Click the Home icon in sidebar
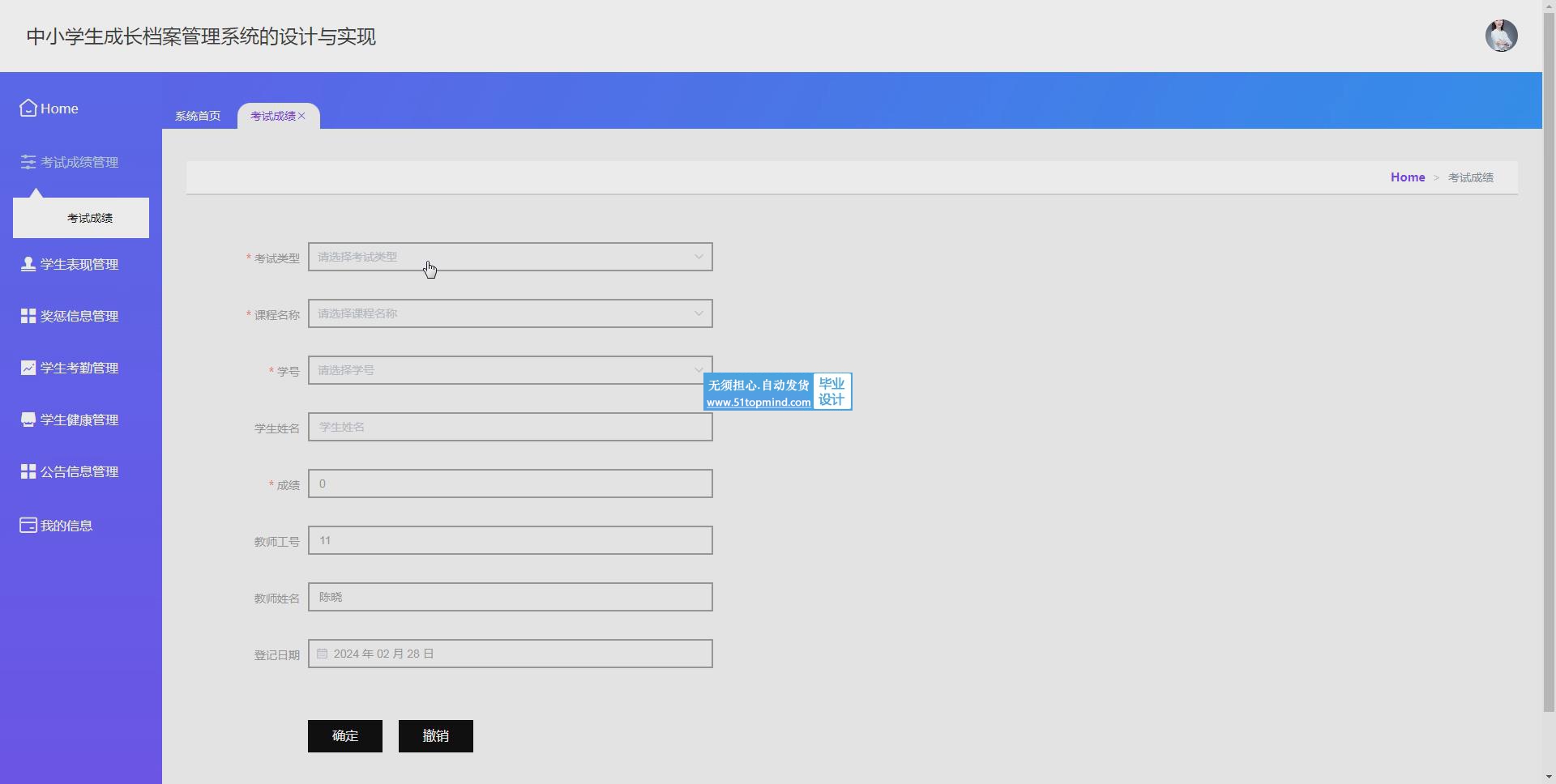 (x=28, y=109)
